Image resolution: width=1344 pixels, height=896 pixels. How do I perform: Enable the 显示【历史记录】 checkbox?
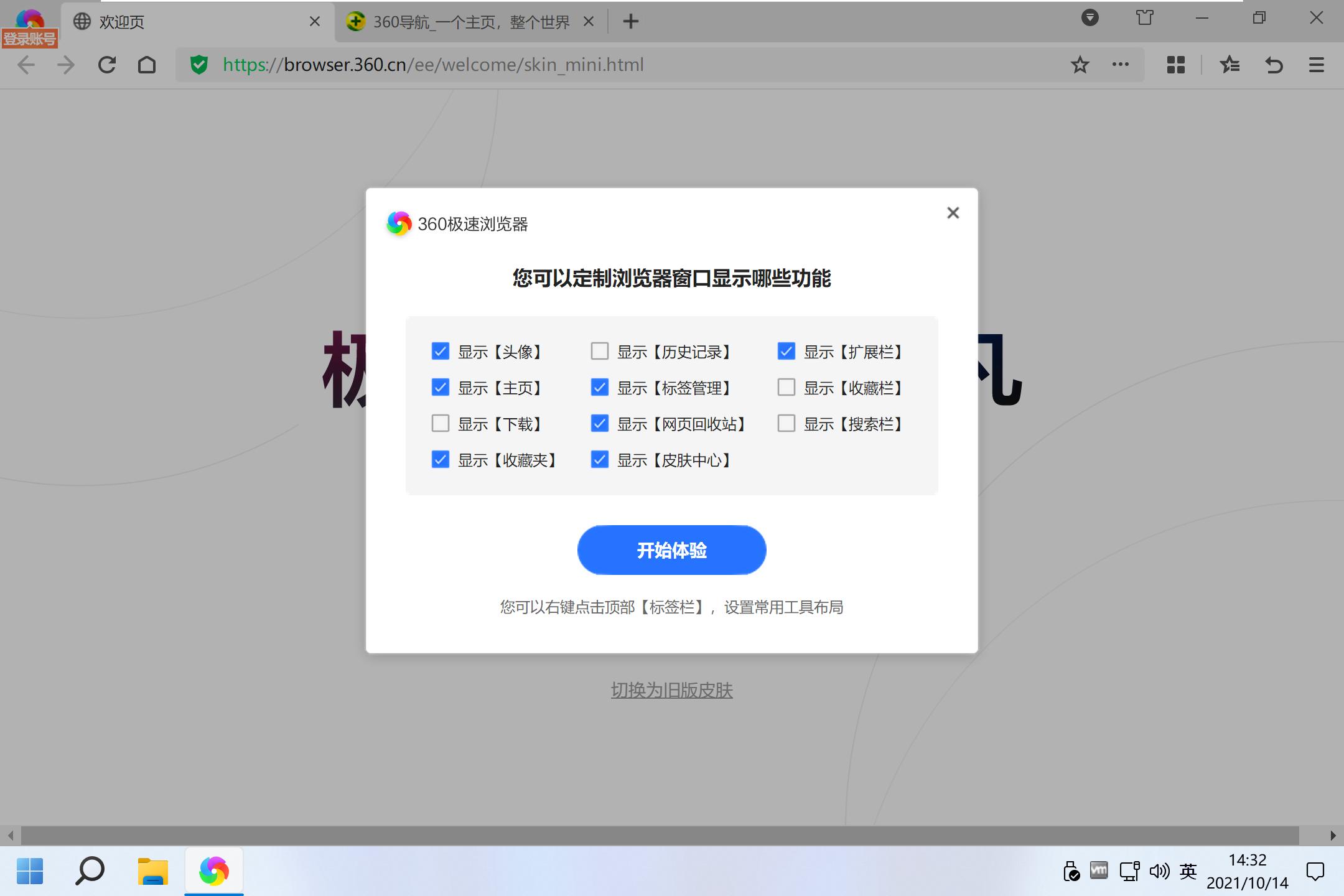pyautogui.click(x=599, y=352)
